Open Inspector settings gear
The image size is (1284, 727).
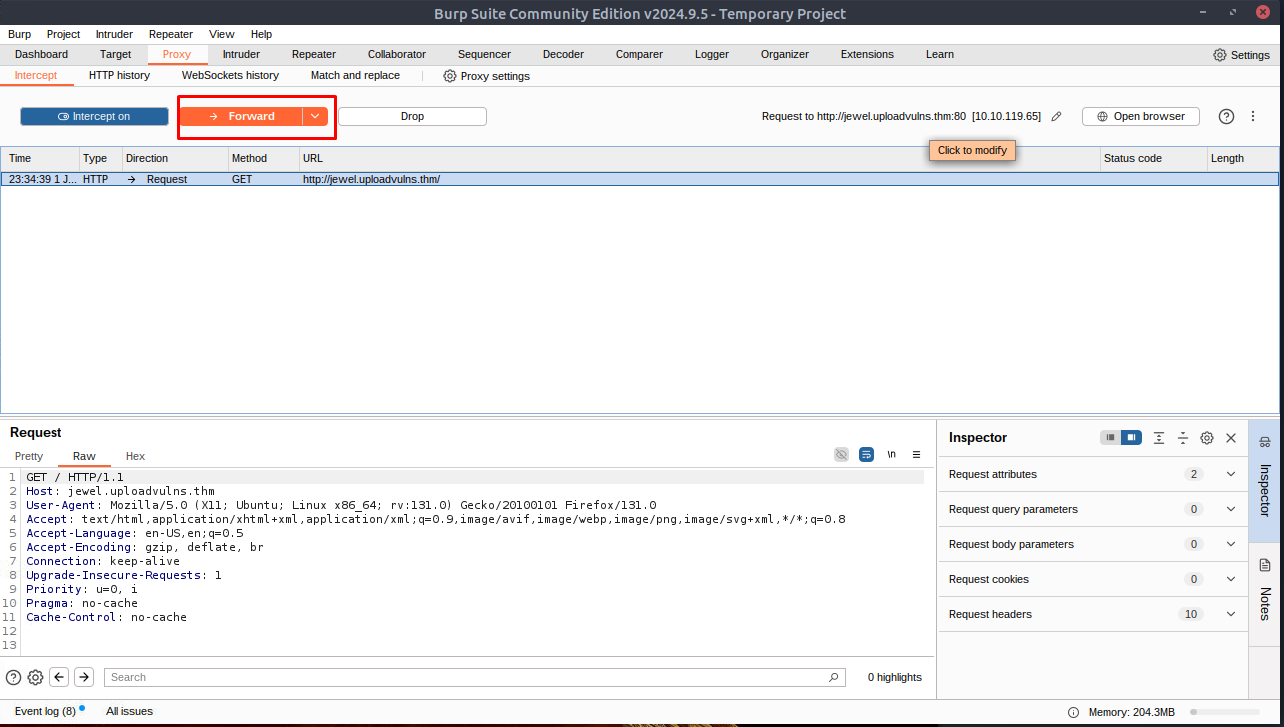coord(1207,438)
